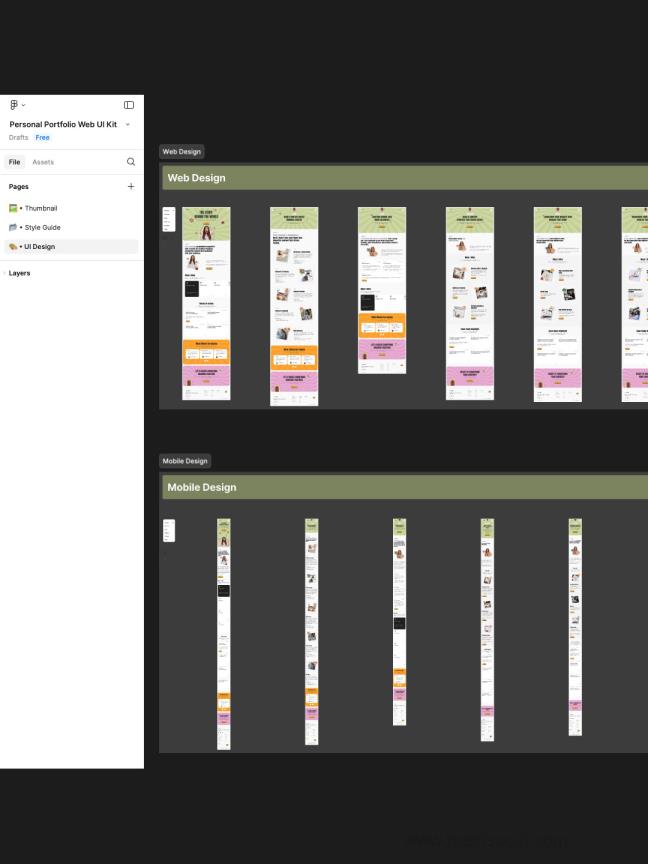
Task: Select the first mobile design frame
Action: [x=224, y=634]
